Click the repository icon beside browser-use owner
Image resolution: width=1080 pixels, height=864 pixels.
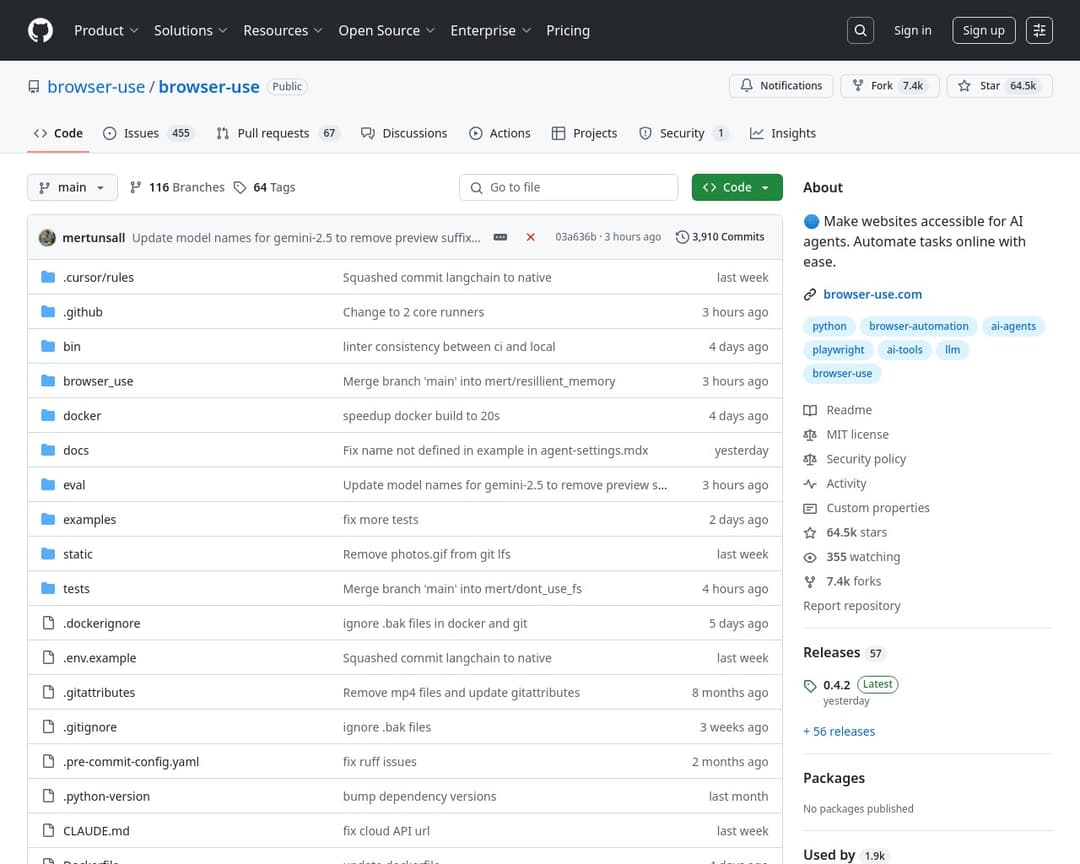(x=34, y=87)
